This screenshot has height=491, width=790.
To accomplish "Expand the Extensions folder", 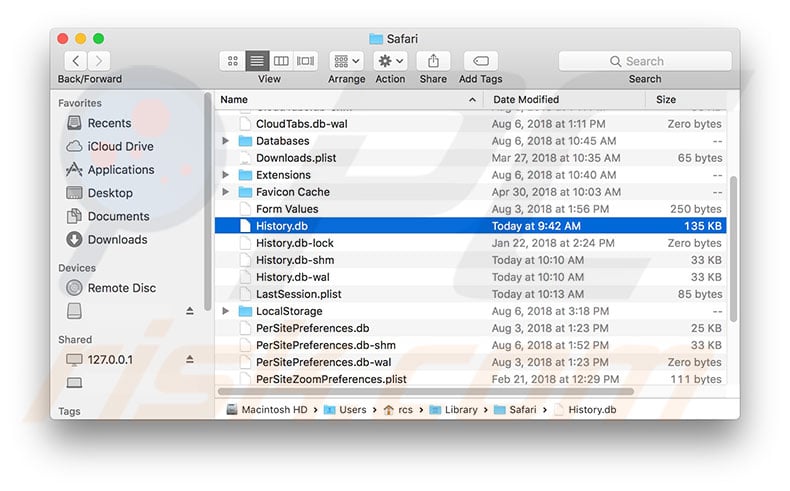I will tap(225, 175).
